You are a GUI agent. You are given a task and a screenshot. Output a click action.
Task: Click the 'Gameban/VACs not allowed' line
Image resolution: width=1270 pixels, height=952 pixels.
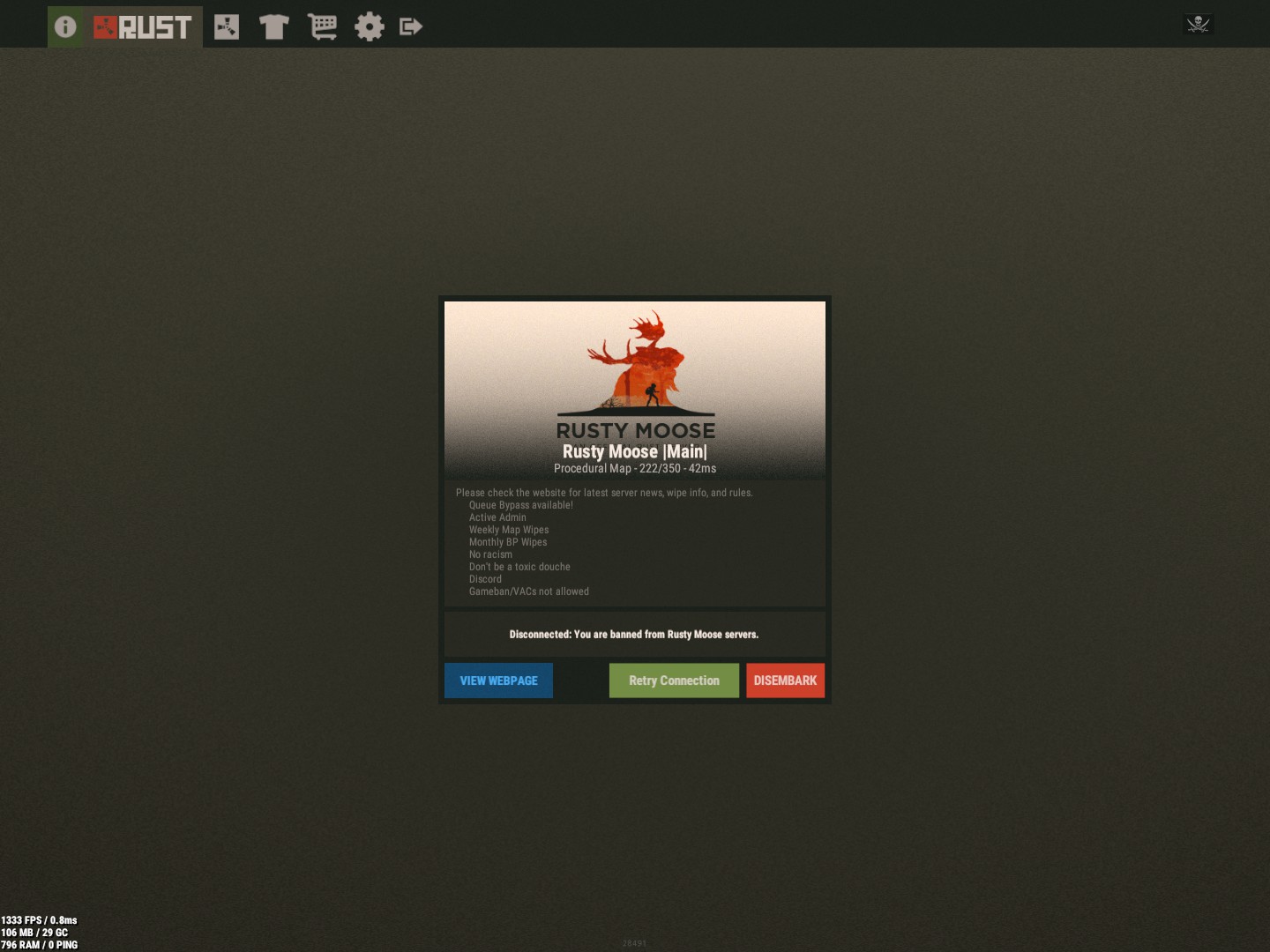529,591
